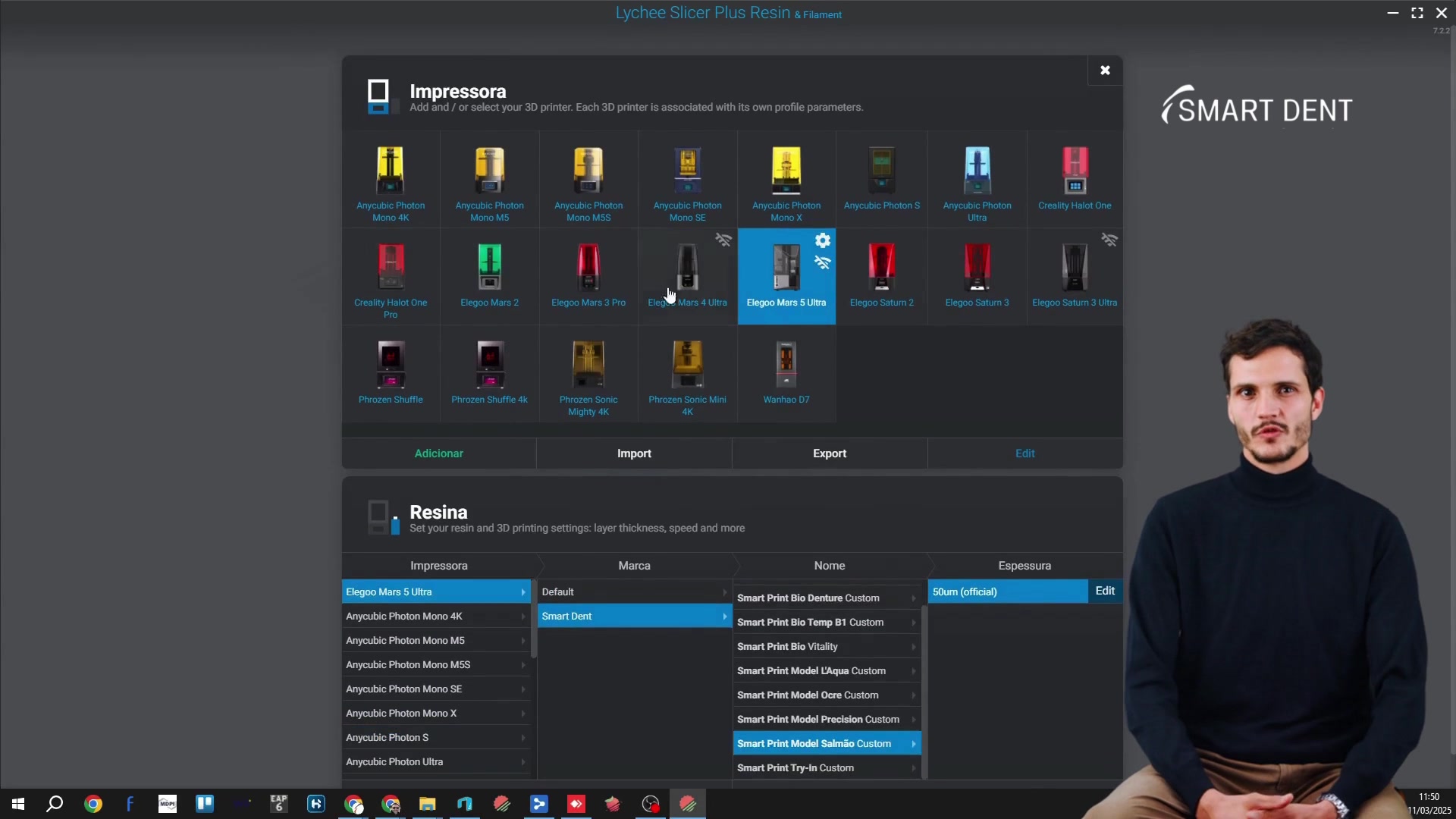Click the Nome column header
1456x819 pixels.
[830, 566]
